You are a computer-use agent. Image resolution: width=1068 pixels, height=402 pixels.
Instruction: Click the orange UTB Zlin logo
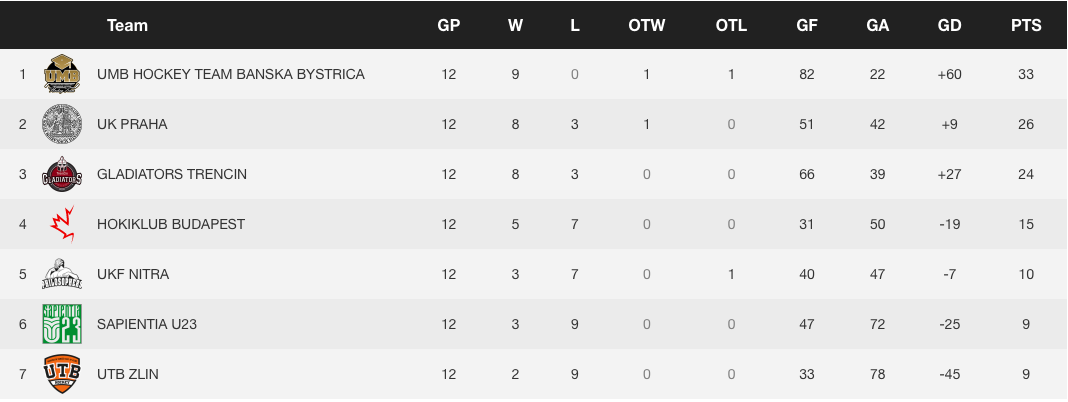(61, 374)
